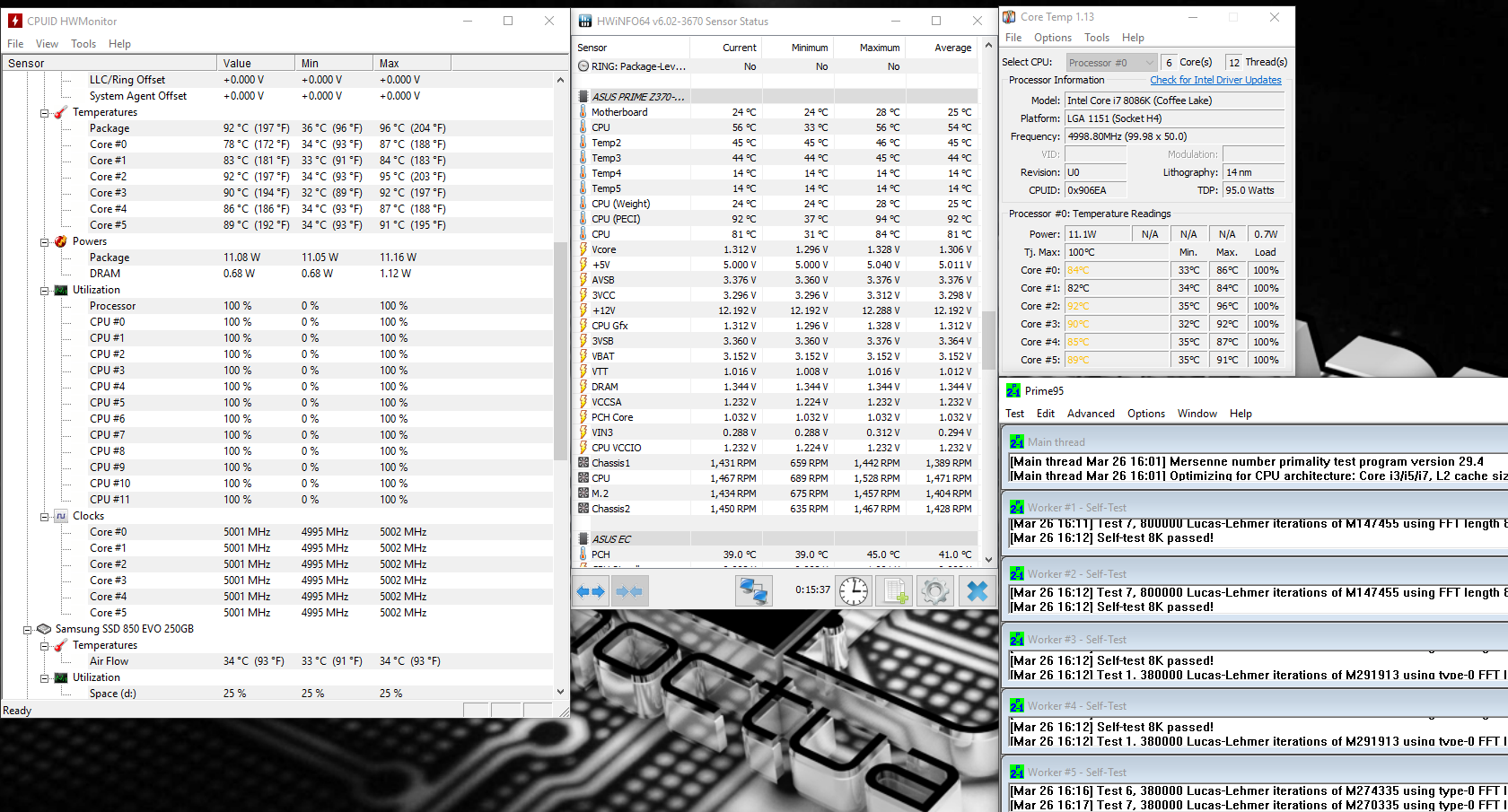
Task: Click HWiNFO Current column header
Action: (726, 48)
